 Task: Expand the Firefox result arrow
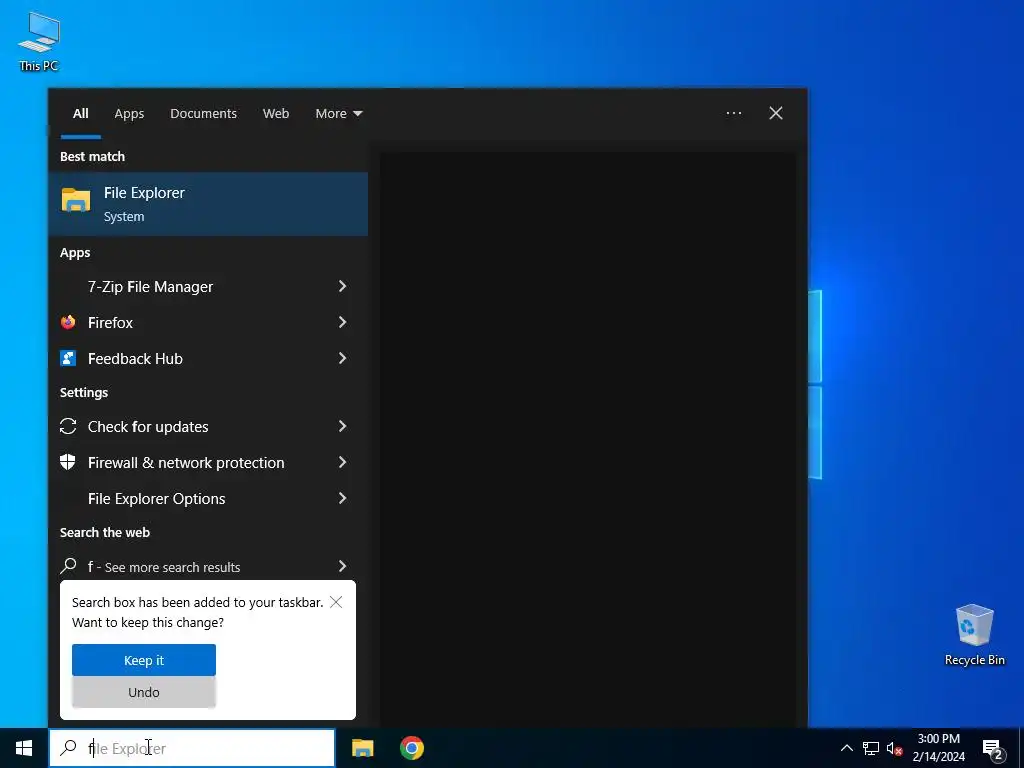342,322
